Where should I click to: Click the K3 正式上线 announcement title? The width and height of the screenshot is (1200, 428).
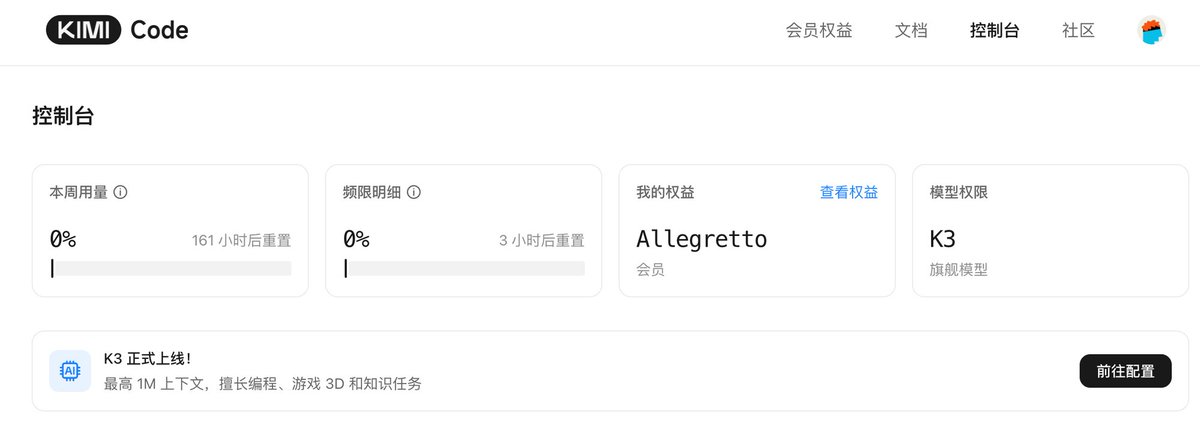click(147, 359)
